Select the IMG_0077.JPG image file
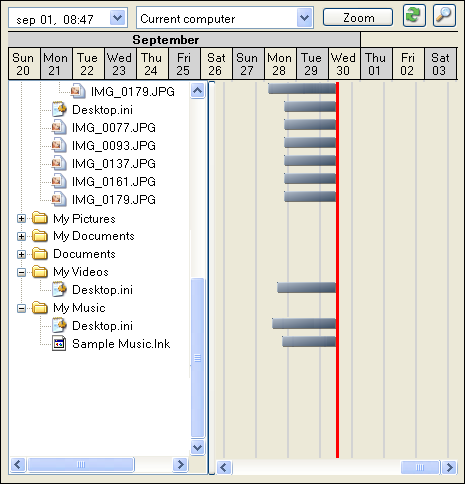 click(114, 128)
